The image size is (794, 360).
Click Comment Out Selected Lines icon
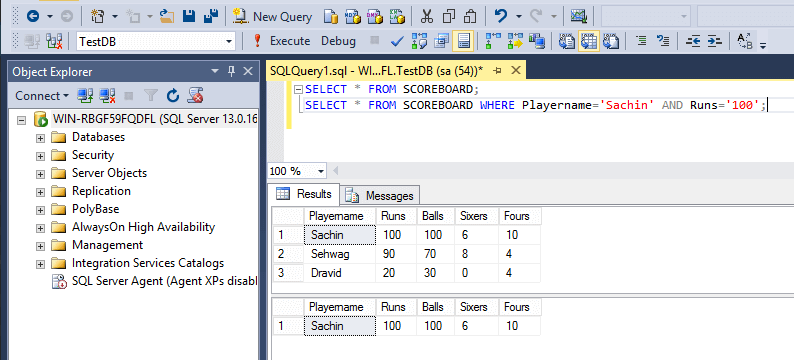point(641,41)
